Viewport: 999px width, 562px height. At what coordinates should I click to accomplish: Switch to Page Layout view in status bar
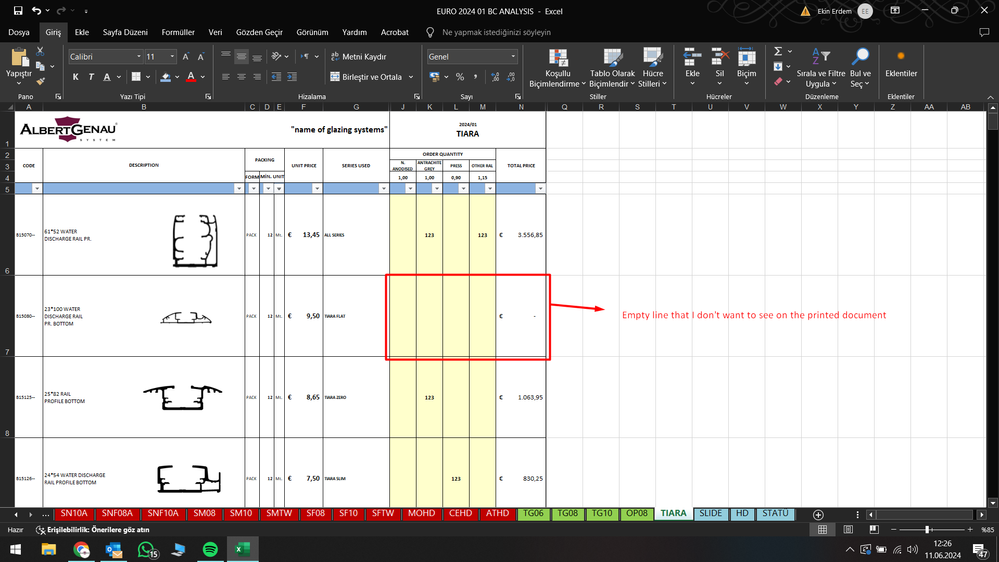click(x=848, y=530)
